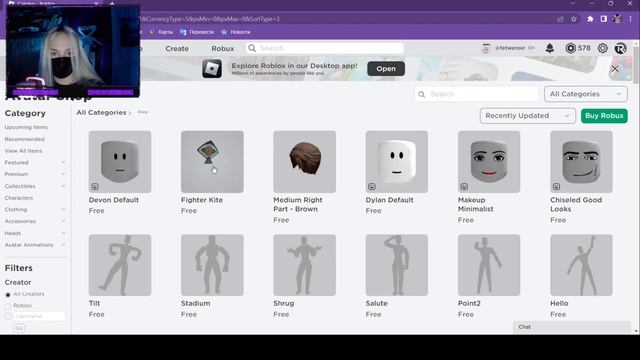Click the Go button under Creator filter

pos(19,328)
